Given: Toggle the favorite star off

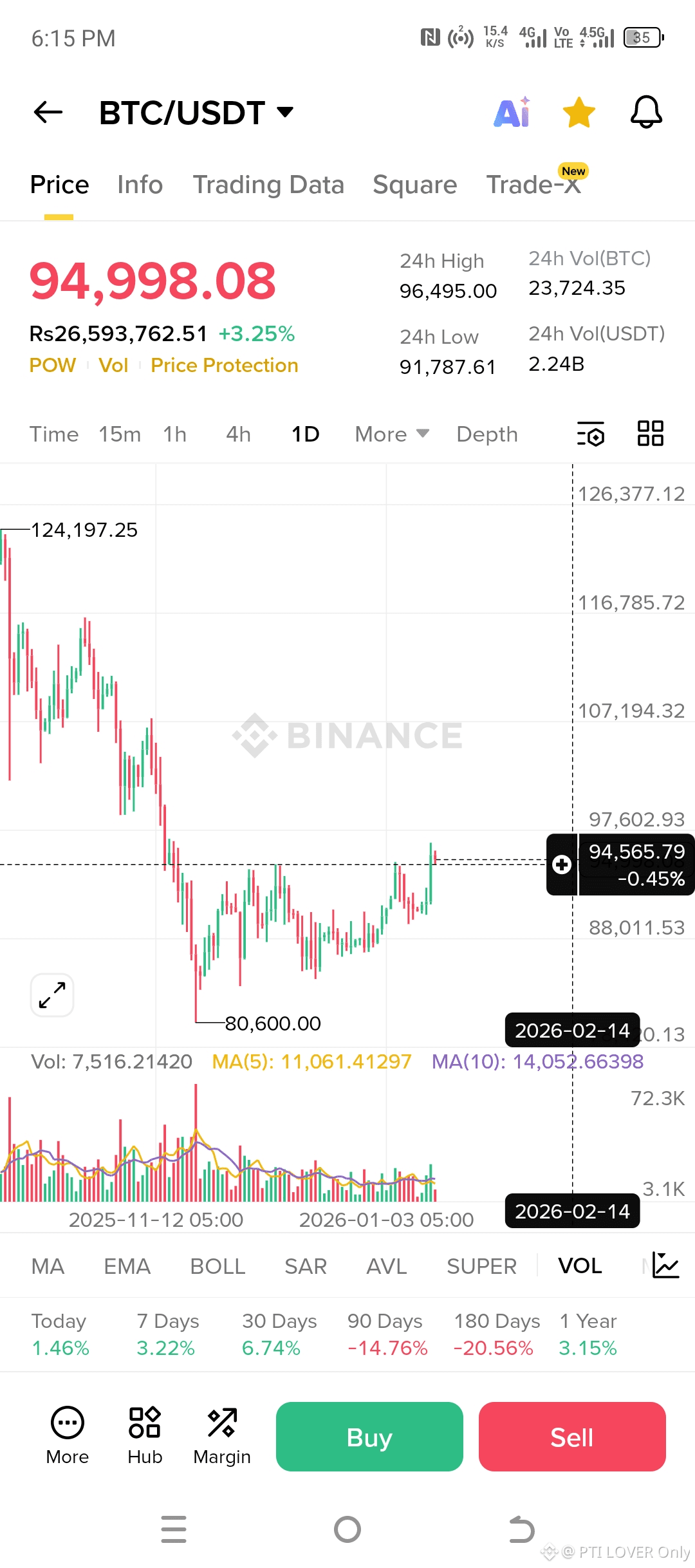Looking at the screenshot, I should pos(579,113).
